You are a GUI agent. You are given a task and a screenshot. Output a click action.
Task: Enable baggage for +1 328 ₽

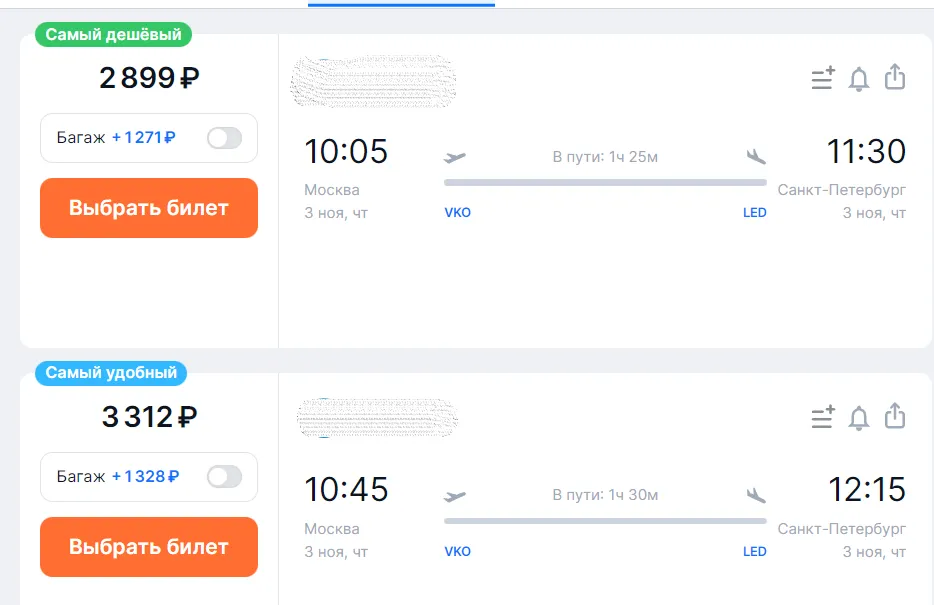click(224, 477)
